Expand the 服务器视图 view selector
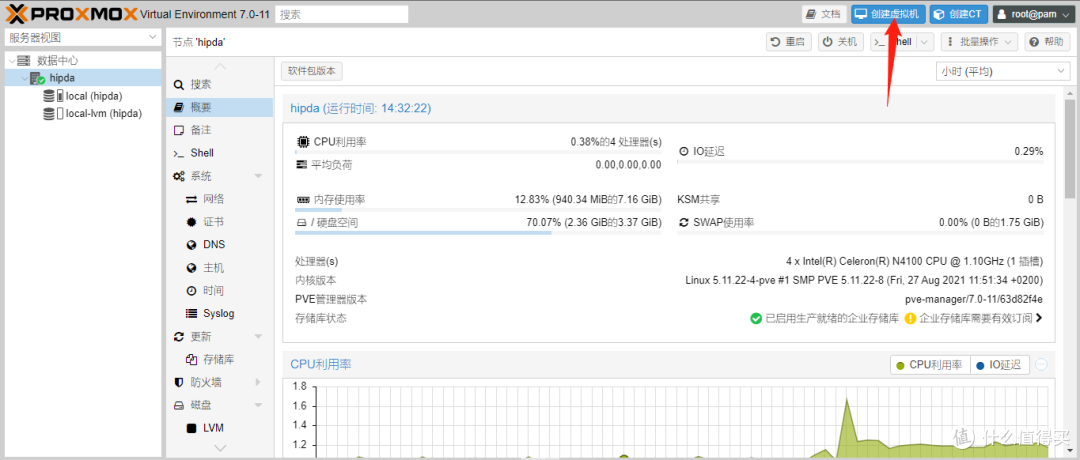The image size is (1080, 460). (x=82, y=37)
